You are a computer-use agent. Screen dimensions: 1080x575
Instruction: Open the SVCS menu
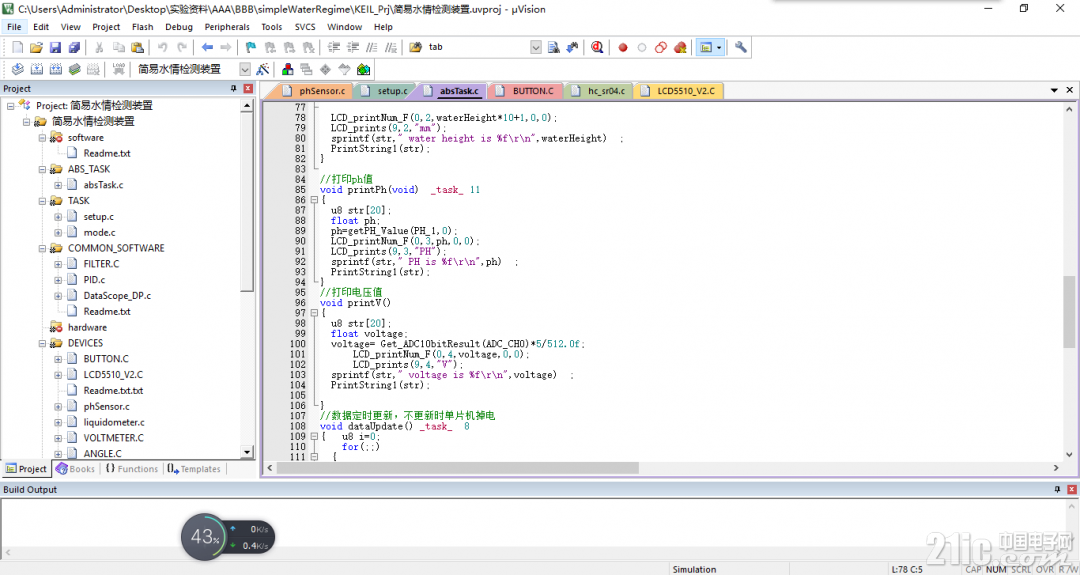(305, 27)
